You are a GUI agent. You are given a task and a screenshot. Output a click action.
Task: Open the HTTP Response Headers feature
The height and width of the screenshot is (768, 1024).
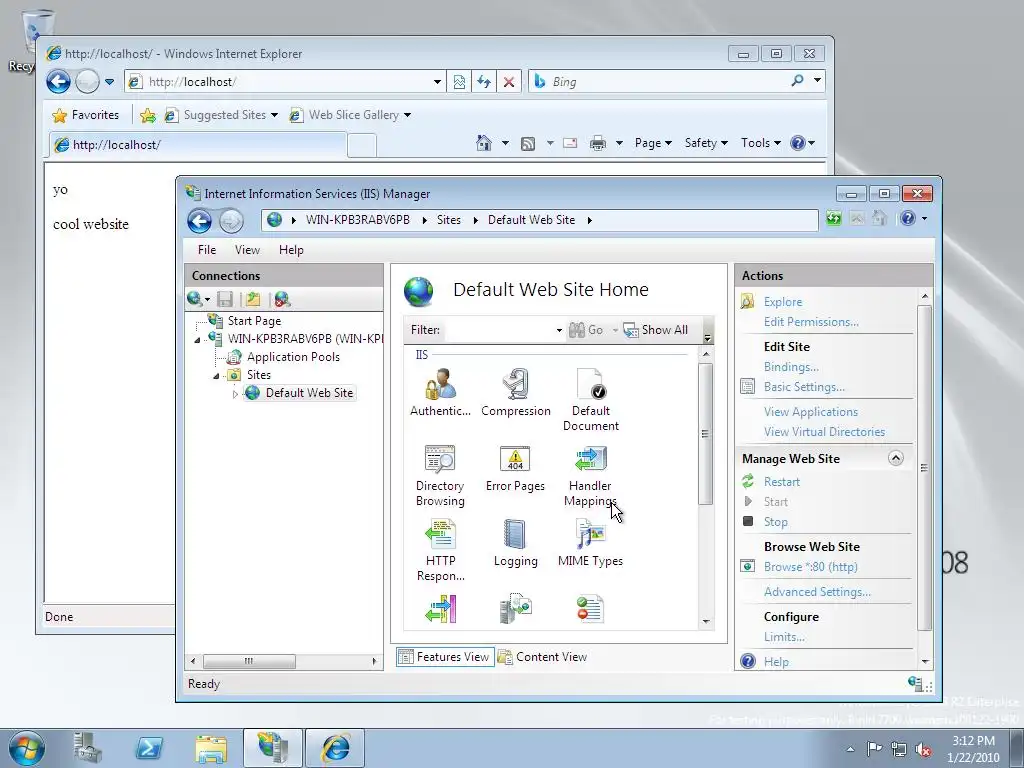click(x=440, y=549)
